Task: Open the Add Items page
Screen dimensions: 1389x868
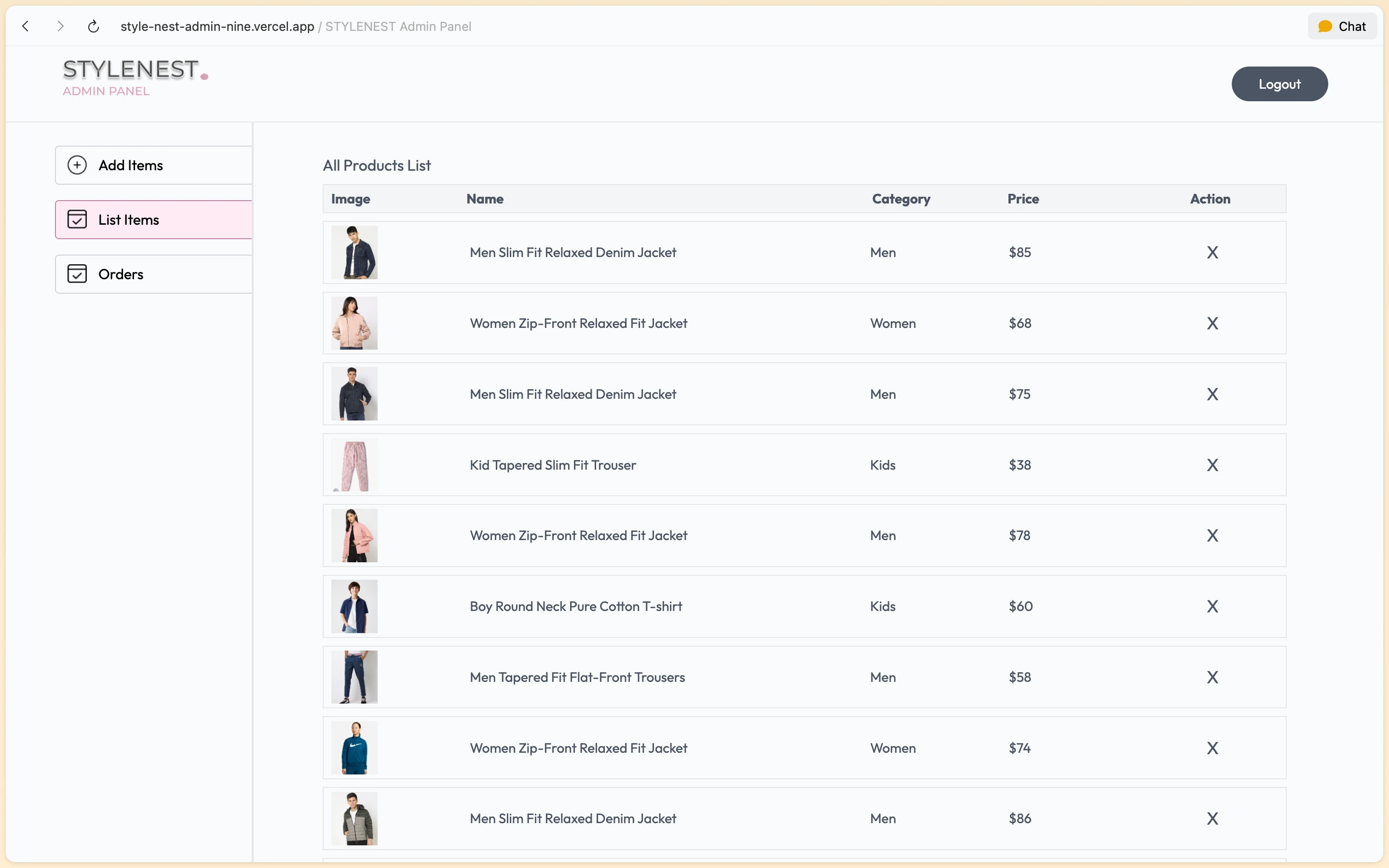Action: [x=154, y=165]
